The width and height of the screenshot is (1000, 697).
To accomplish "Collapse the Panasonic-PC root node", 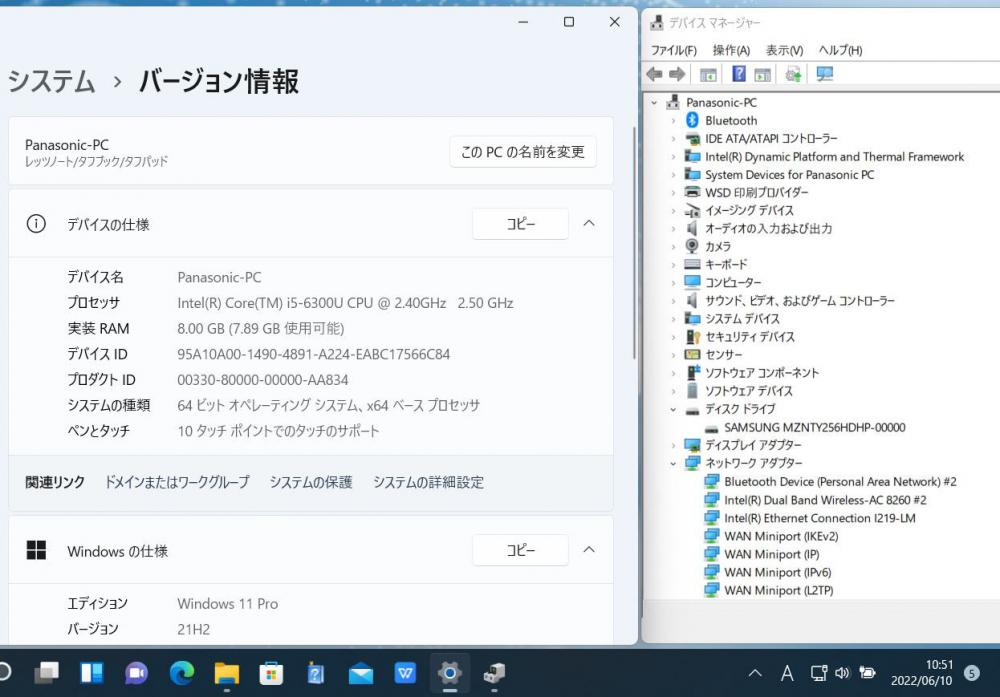I will pos(654,102).
